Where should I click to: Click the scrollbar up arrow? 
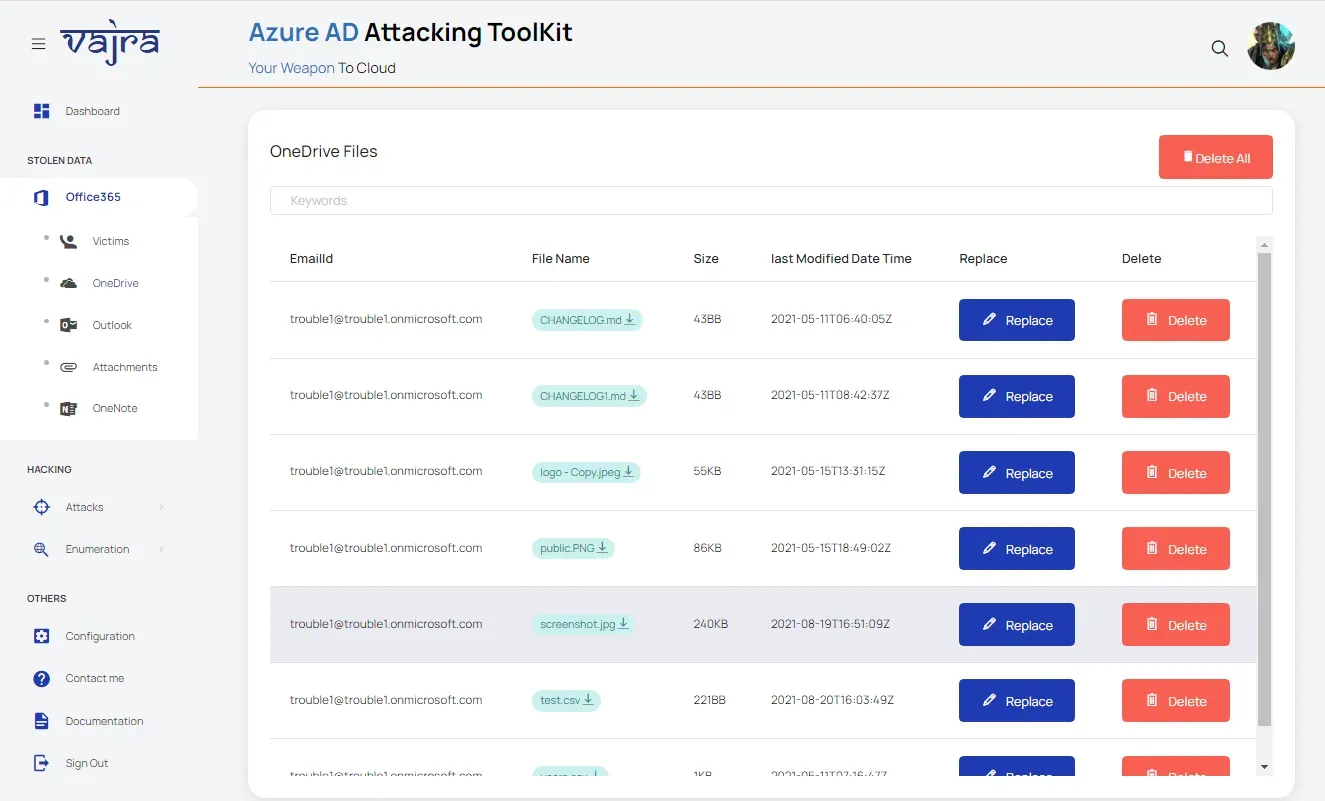(x=1264, y=245)
